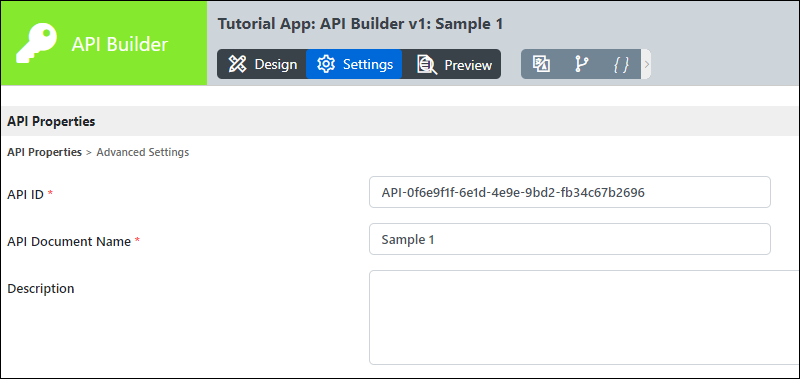Click the Settings gear icon
This screenshot has height=379, width=800.
[x=326, y=64]
